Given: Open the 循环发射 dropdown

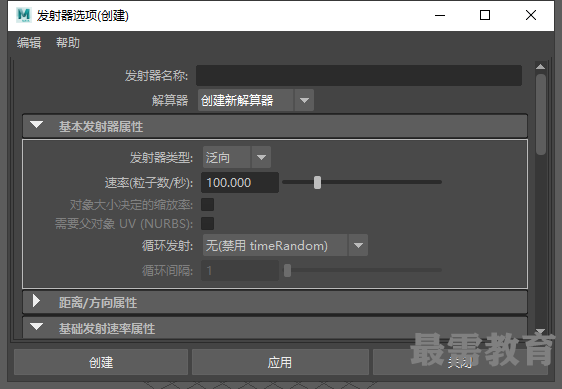Looking at the screenshot, I should pyautogui.click(x=285, y=245).
